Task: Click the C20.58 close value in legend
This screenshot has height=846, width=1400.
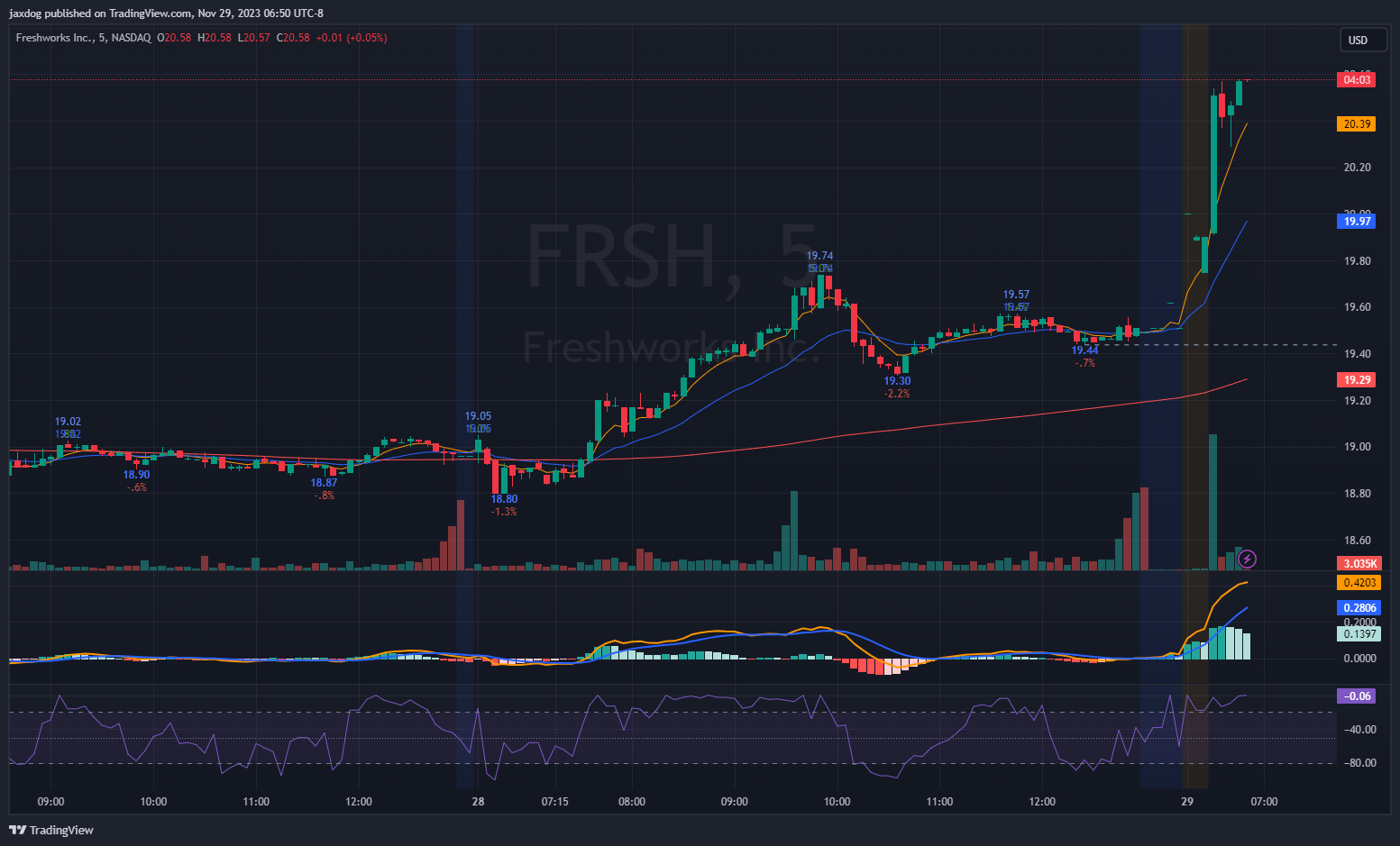Action: 293,38
